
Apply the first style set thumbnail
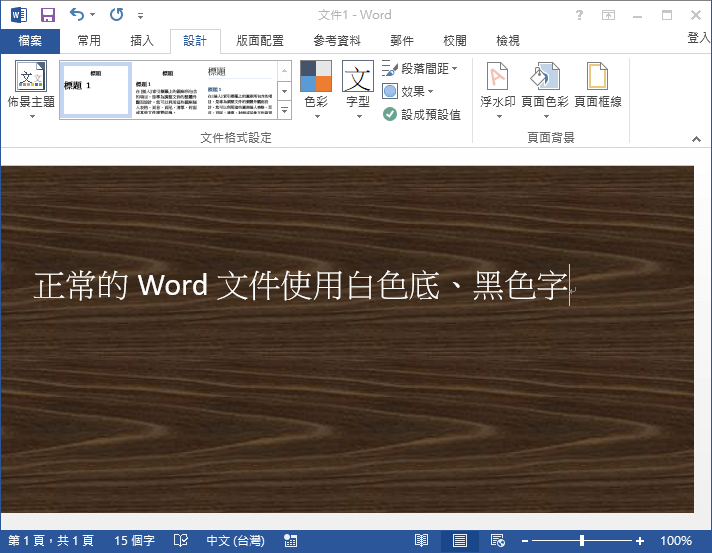click(x=96, y=89)
